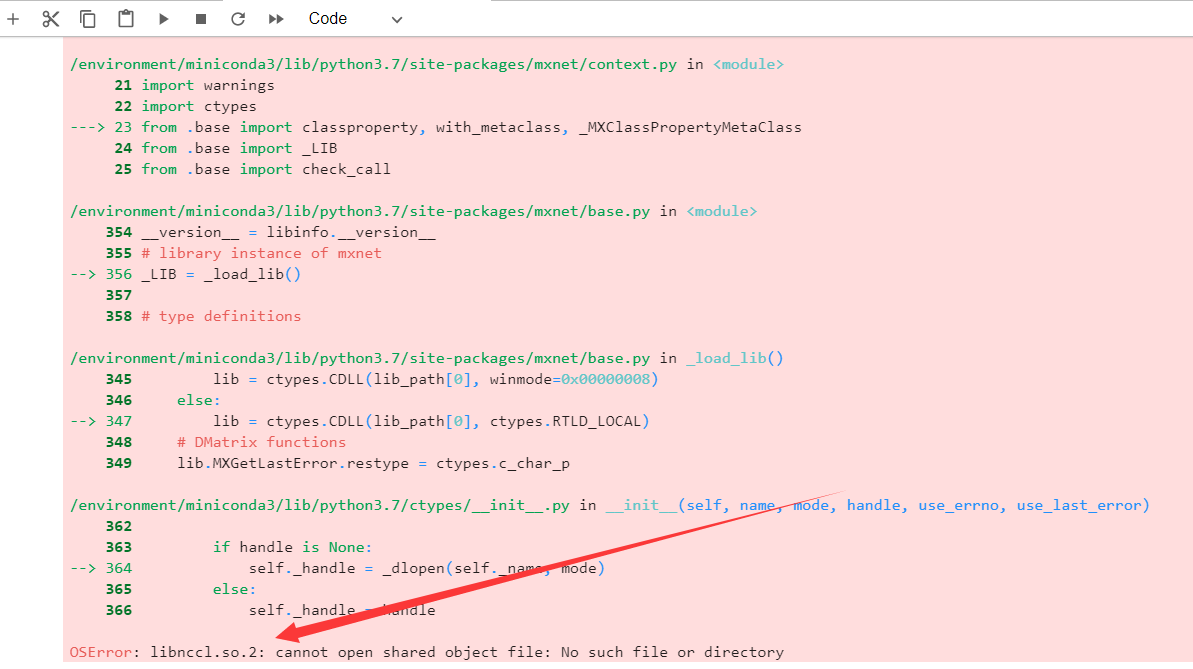
Task: Insert a new notebook cell
Action: pos(13,18)
